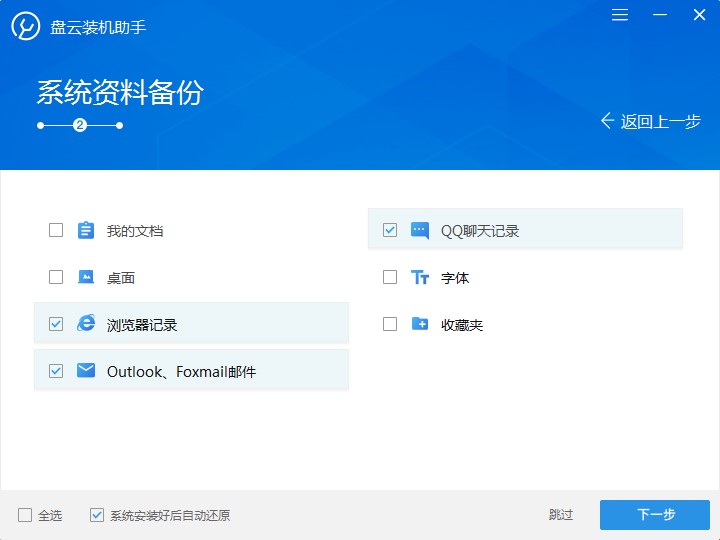This screenshot has width=720, height=540.
Task: Enable the 我的文档 checkbox
Action: (56, 231)
